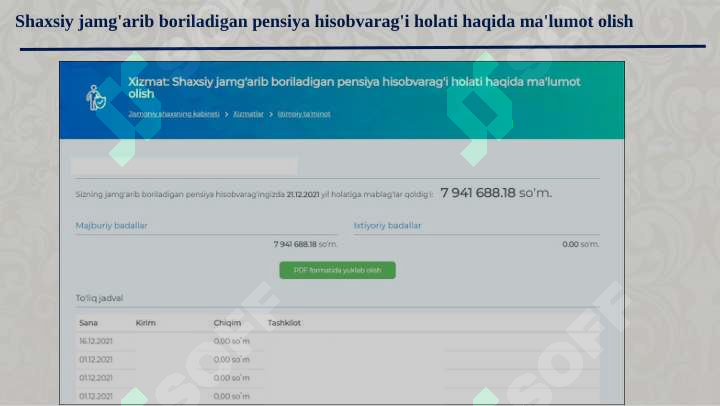Click the blurred name field above the balance
Viewport: 720px width, 406px height.
pos(185,166)
